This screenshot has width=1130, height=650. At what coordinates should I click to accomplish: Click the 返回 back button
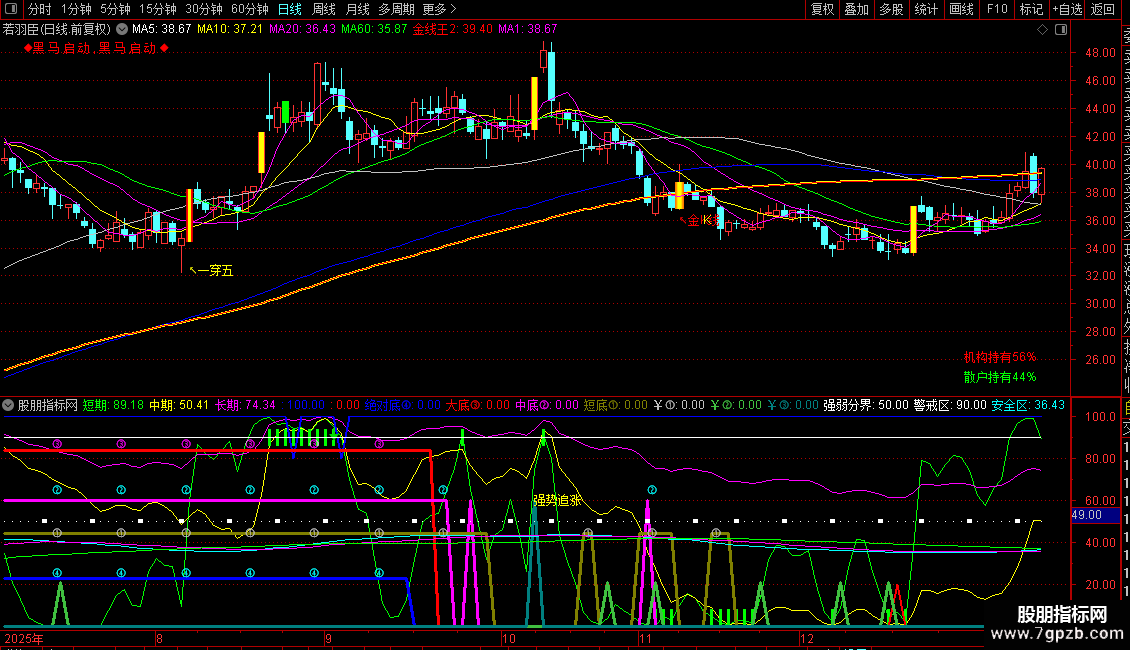tap(1103, 9)
